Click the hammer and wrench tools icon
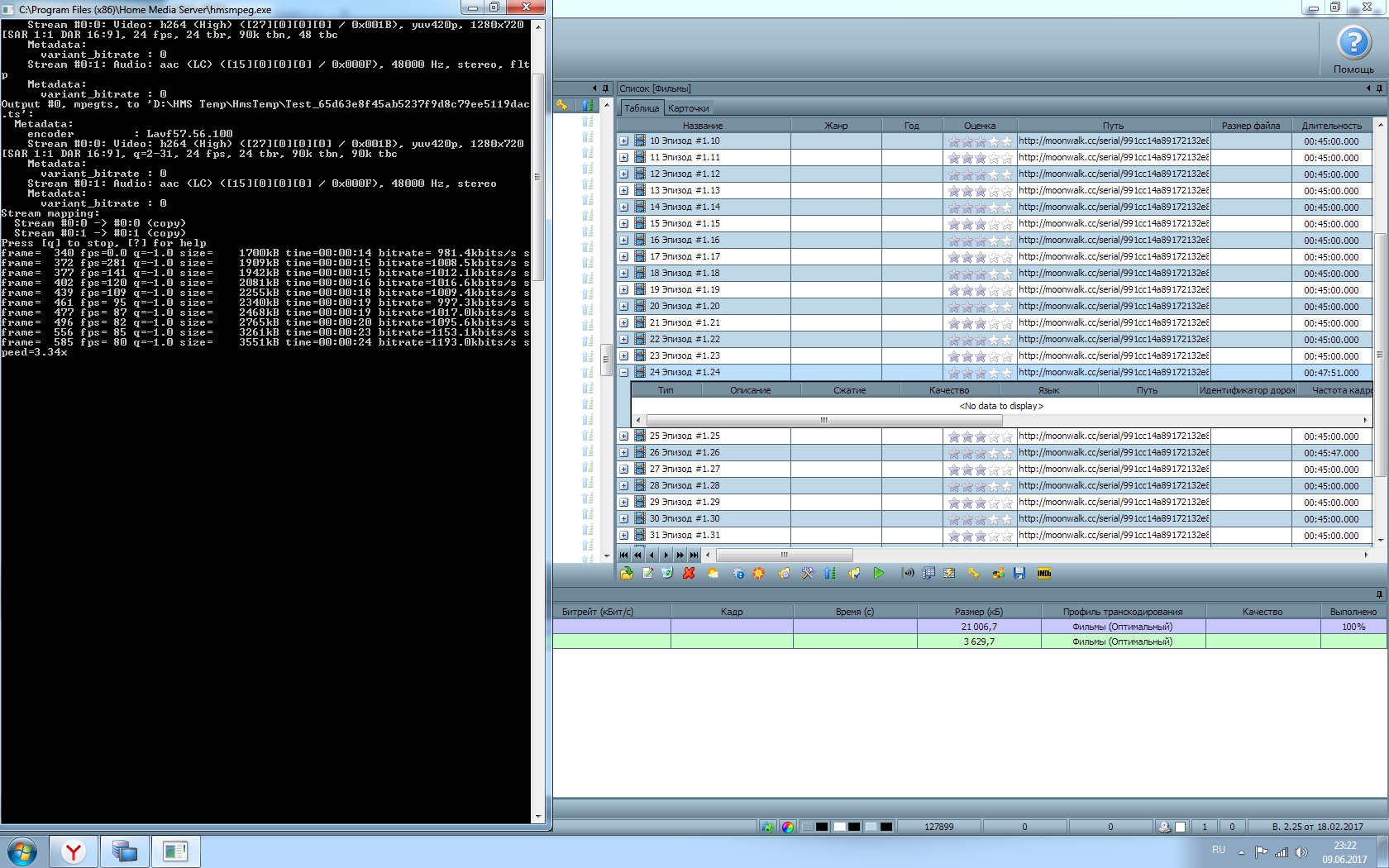The width and height of the screenshot is (1389, 868). [x=808, y=573]
